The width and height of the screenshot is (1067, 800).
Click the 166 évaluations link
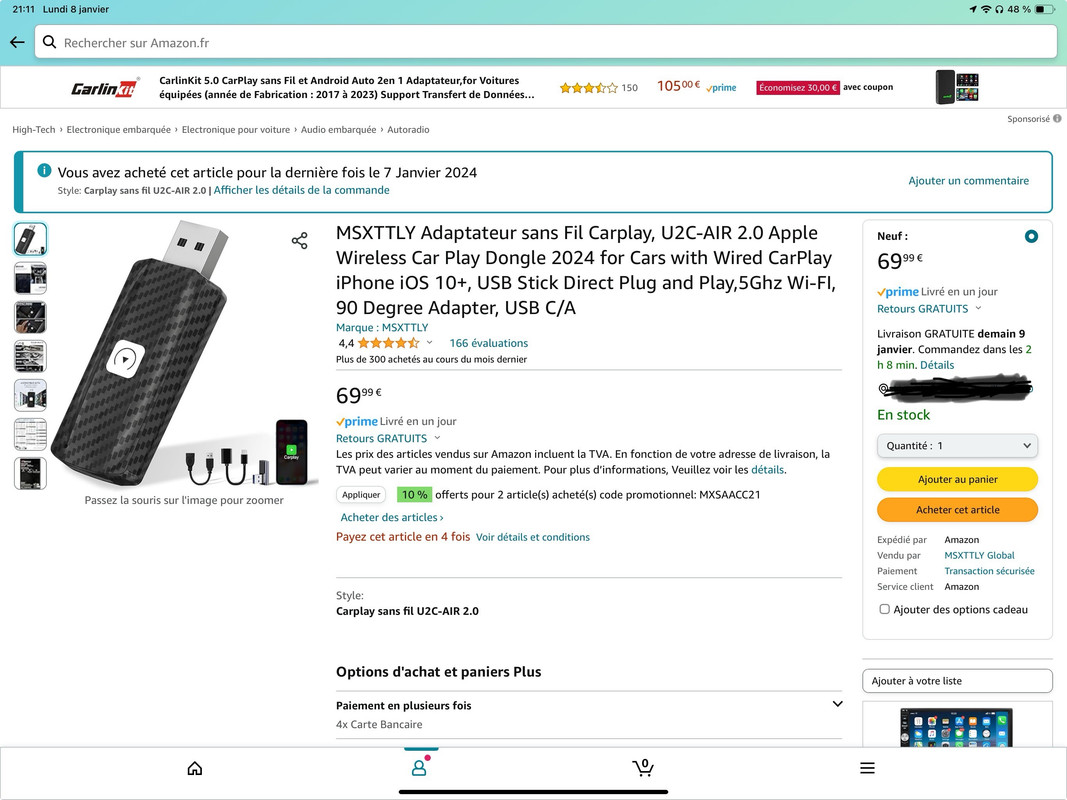coord(488,343)
